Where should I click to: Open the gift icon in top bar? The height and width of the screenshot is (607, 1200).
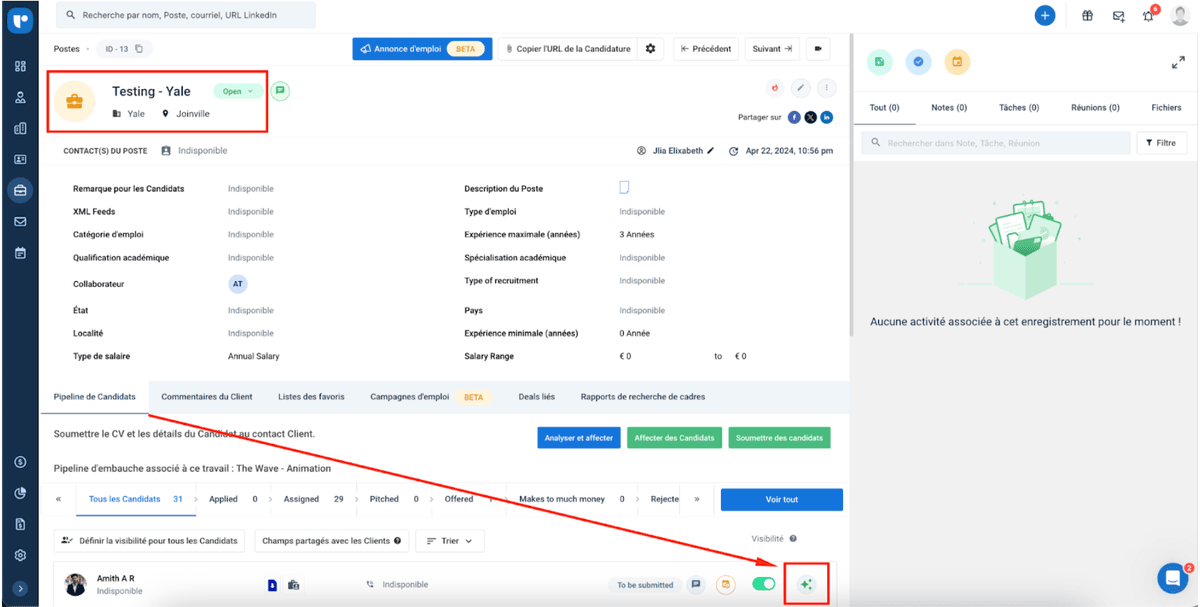coord(1087,16)
